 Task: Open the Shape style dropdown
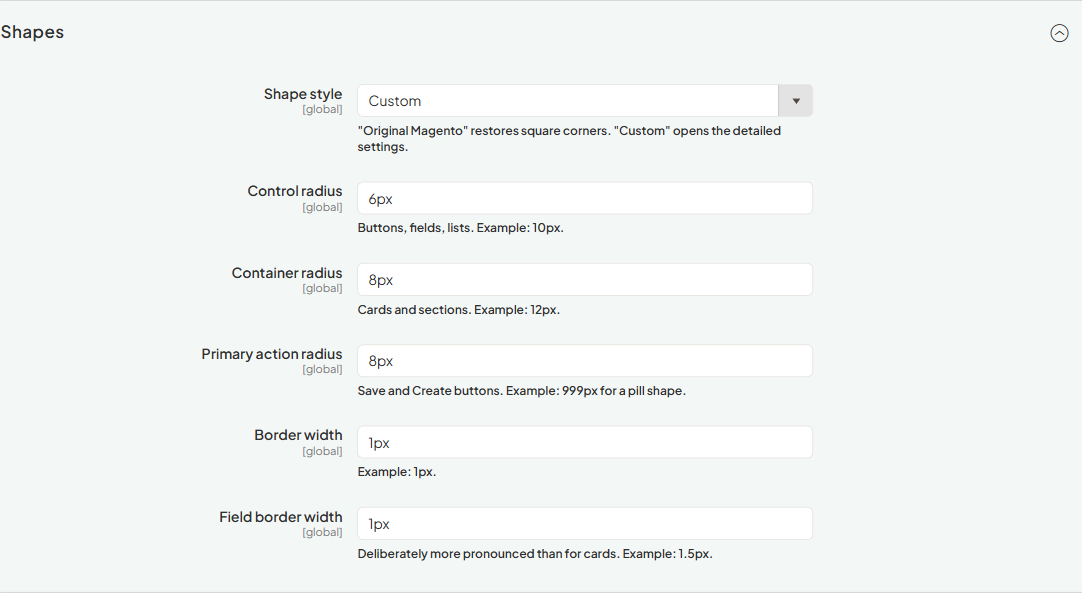pyautogui.click(x=584, y=101)
